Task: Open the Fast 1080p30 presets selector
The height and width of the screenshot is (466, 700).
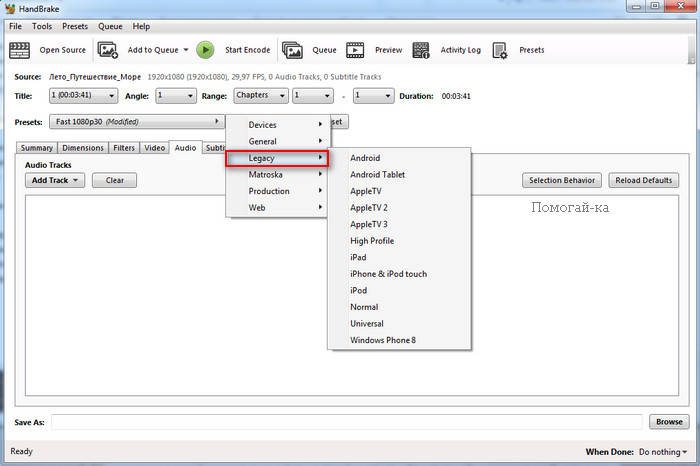Action: coord(137,121)
